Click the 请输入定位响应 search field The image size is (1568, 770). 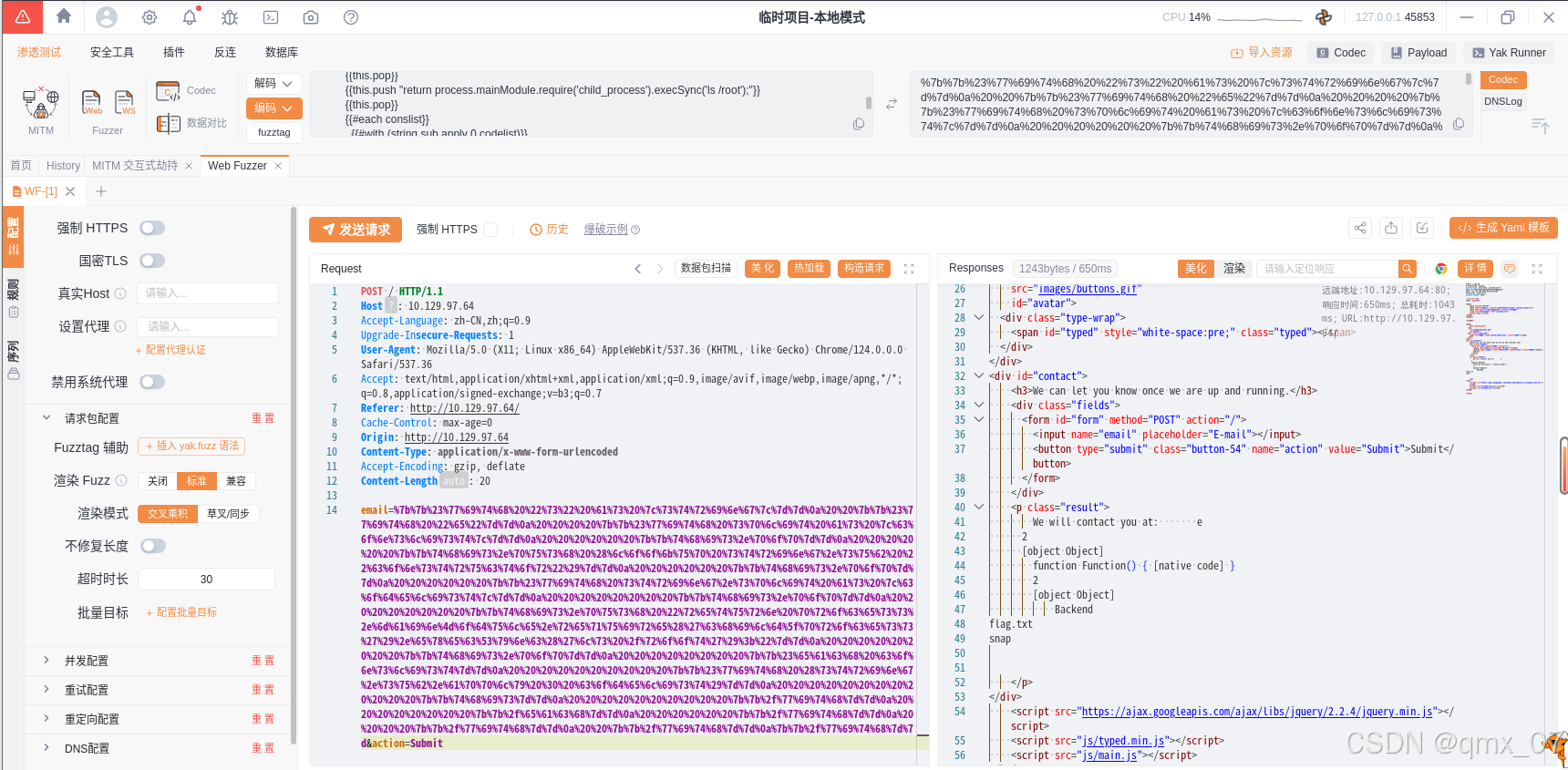tap(1327, 269)
